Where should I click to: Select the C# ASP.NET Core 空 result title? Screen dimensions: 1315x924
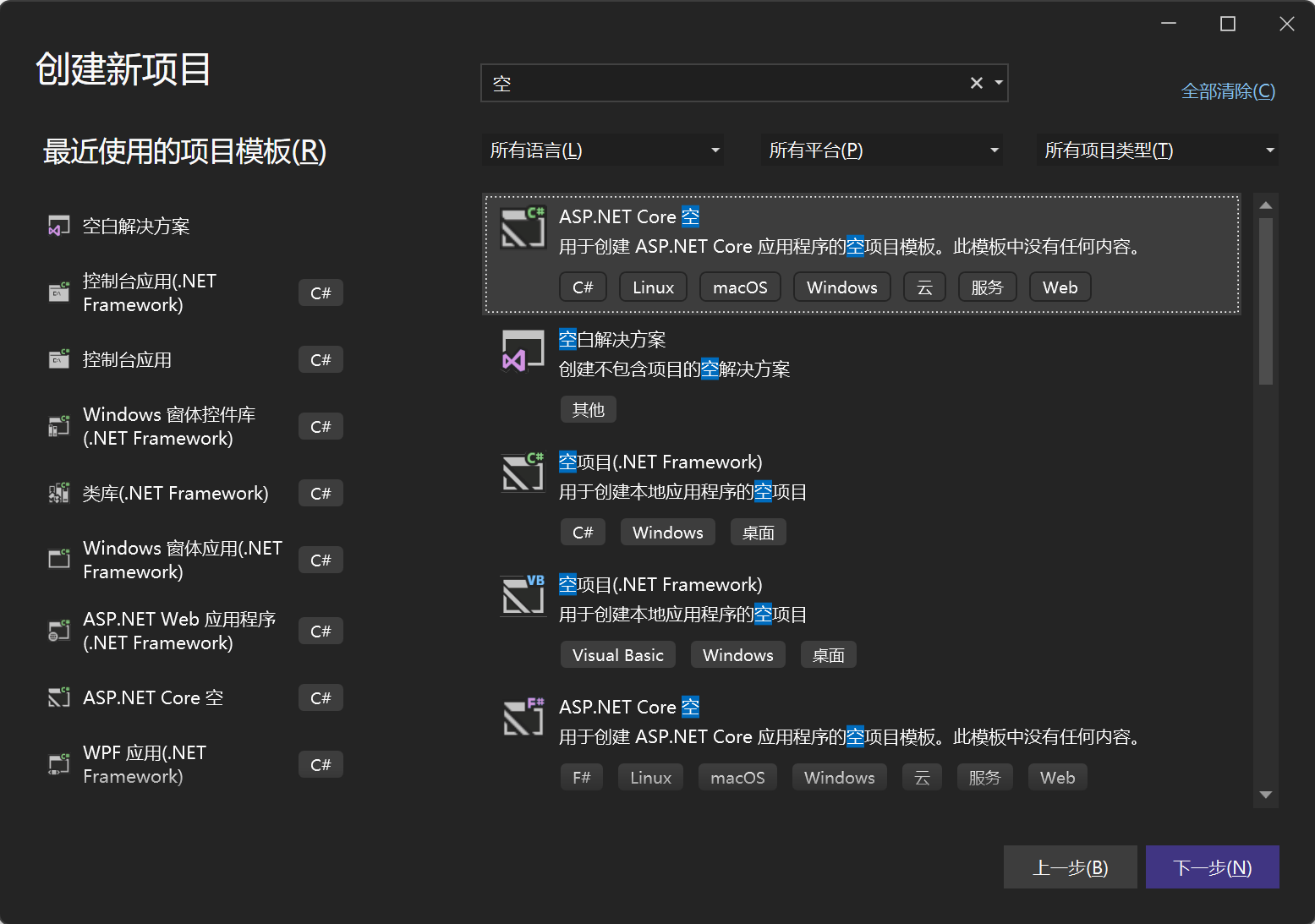629,217
